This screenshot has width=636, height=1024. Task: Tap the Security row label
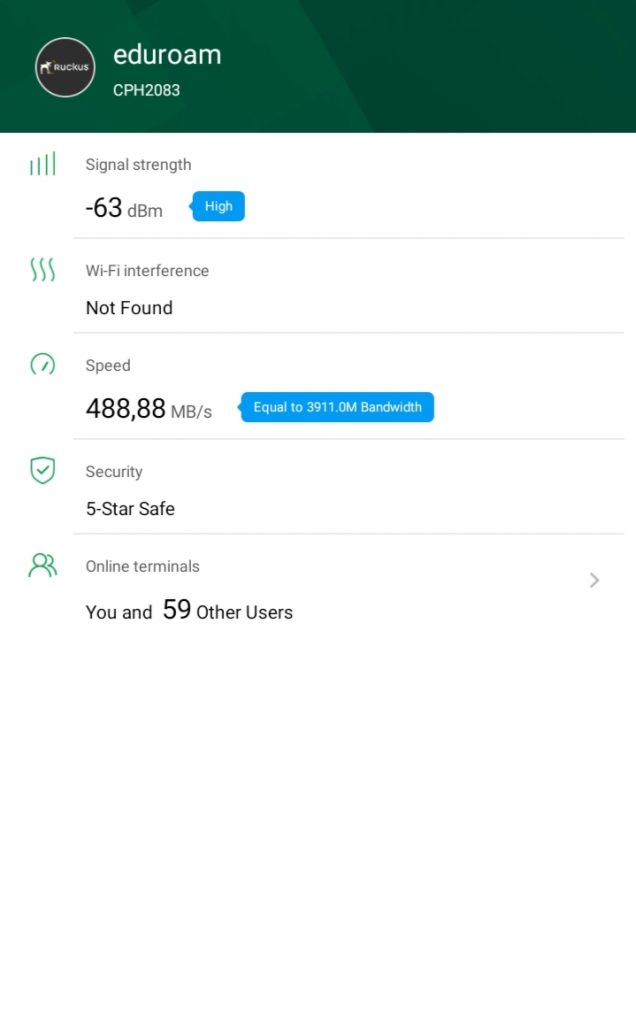point(114,472)
